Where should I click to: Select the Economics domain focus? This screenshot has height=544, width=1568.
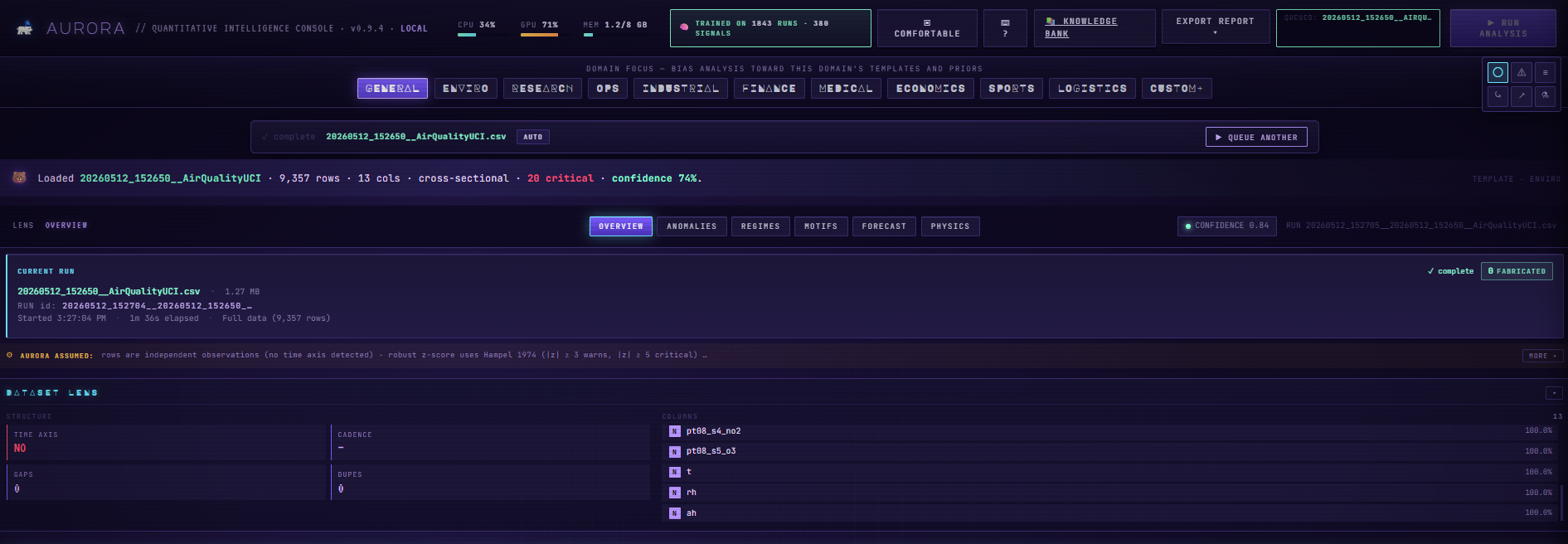click(930, 88)
